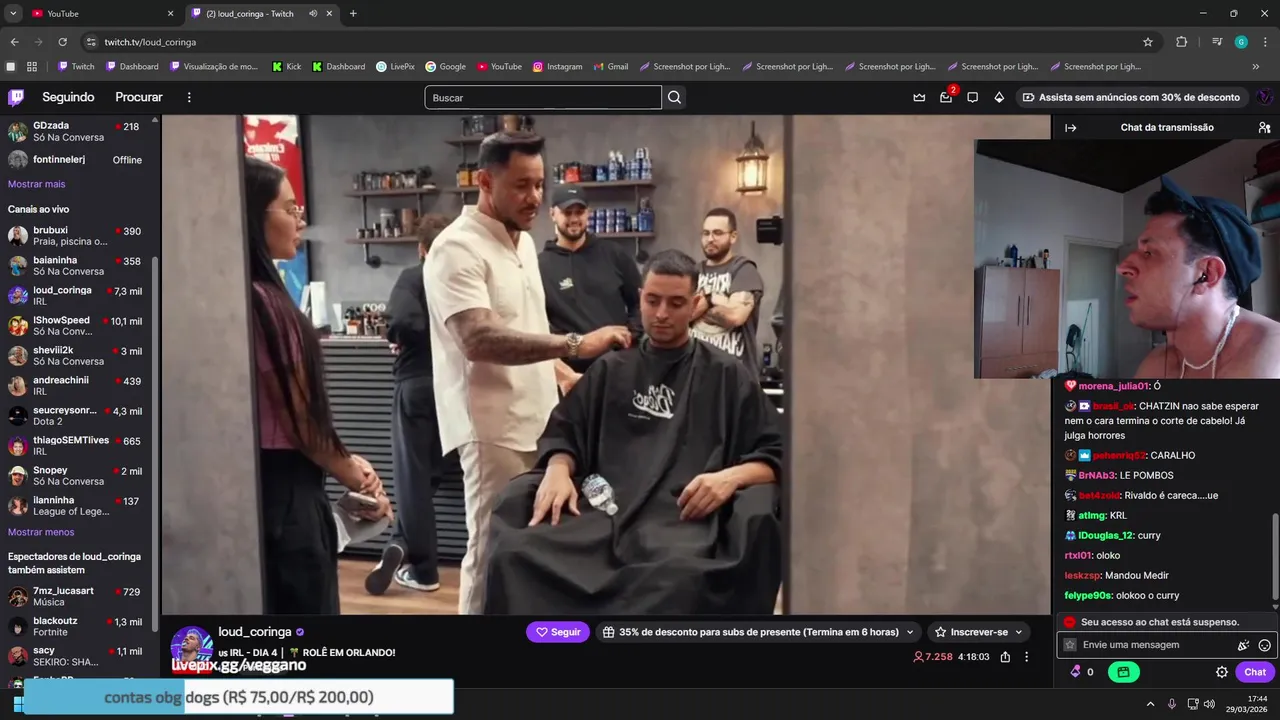The width and height of the screenshot is (1280, 720).
Task: Open the Instagram bookmark
Action: (557, 67)
